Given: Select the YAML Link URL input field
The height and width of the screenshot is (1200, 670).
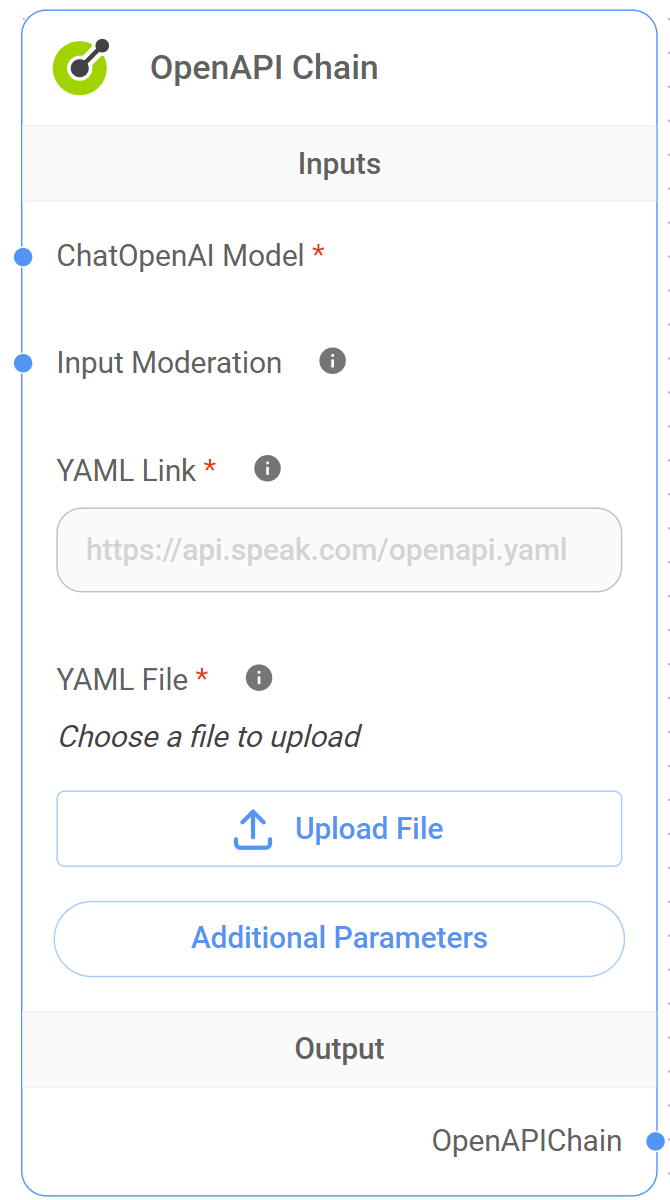Looking at the screenshot, I should [x=339, y=550].
